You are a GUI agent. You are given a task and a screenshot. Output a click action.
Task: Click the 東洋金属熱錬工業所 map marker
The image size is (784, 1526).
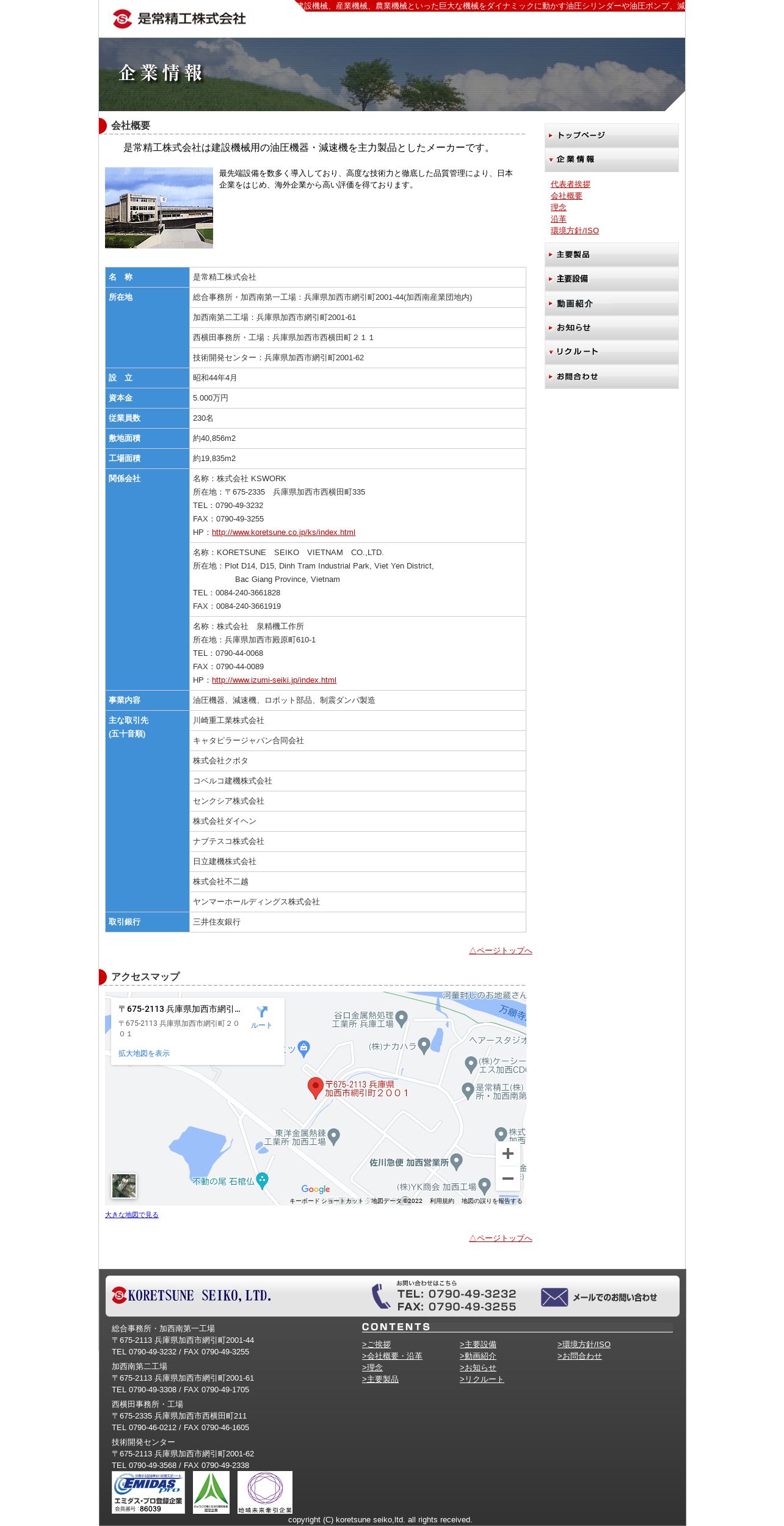(x=333, y=1136)
